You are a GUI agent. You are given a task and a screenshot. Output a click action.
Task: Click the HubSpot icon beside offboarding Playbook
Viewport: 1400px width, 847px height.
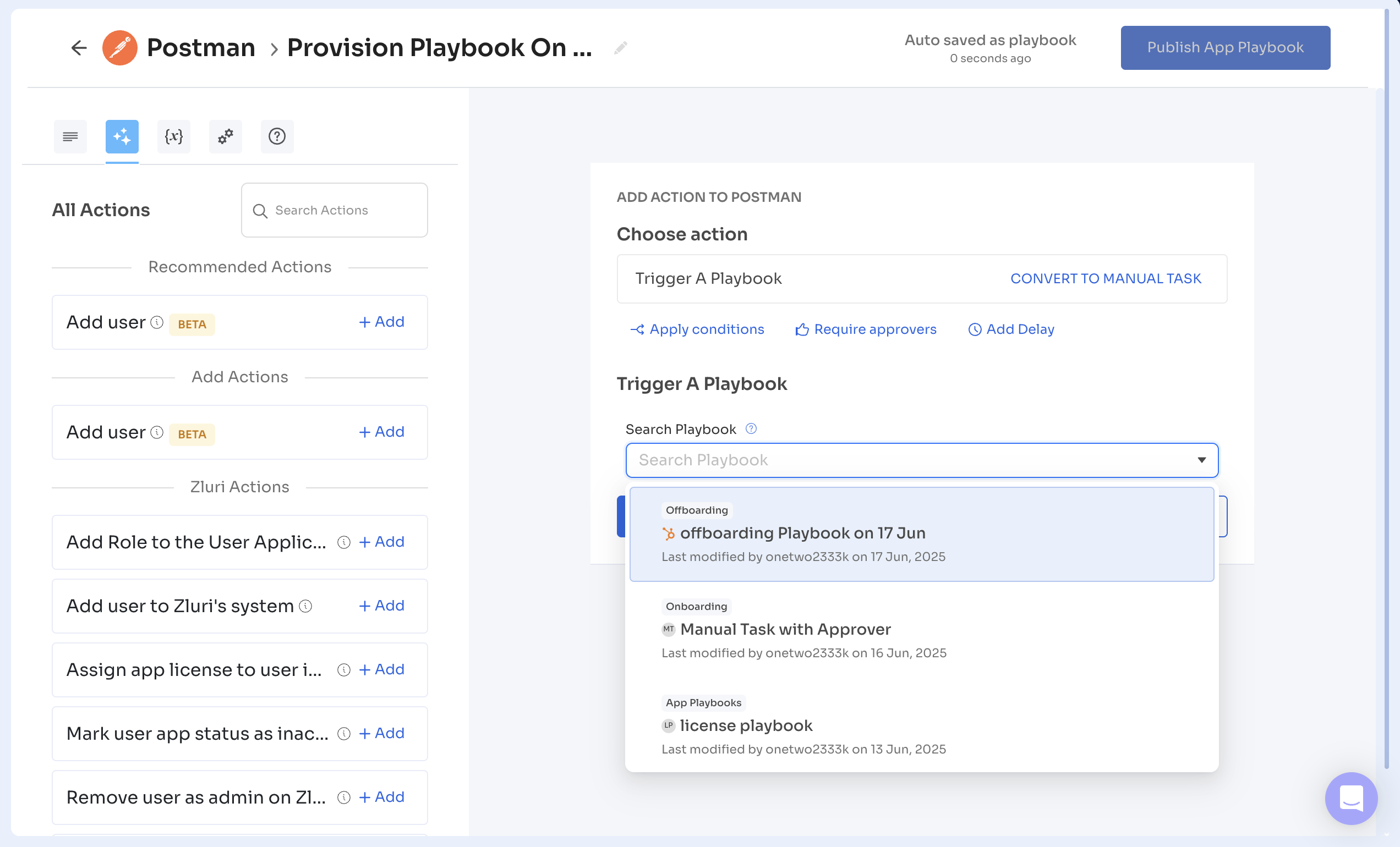(668, 533)
